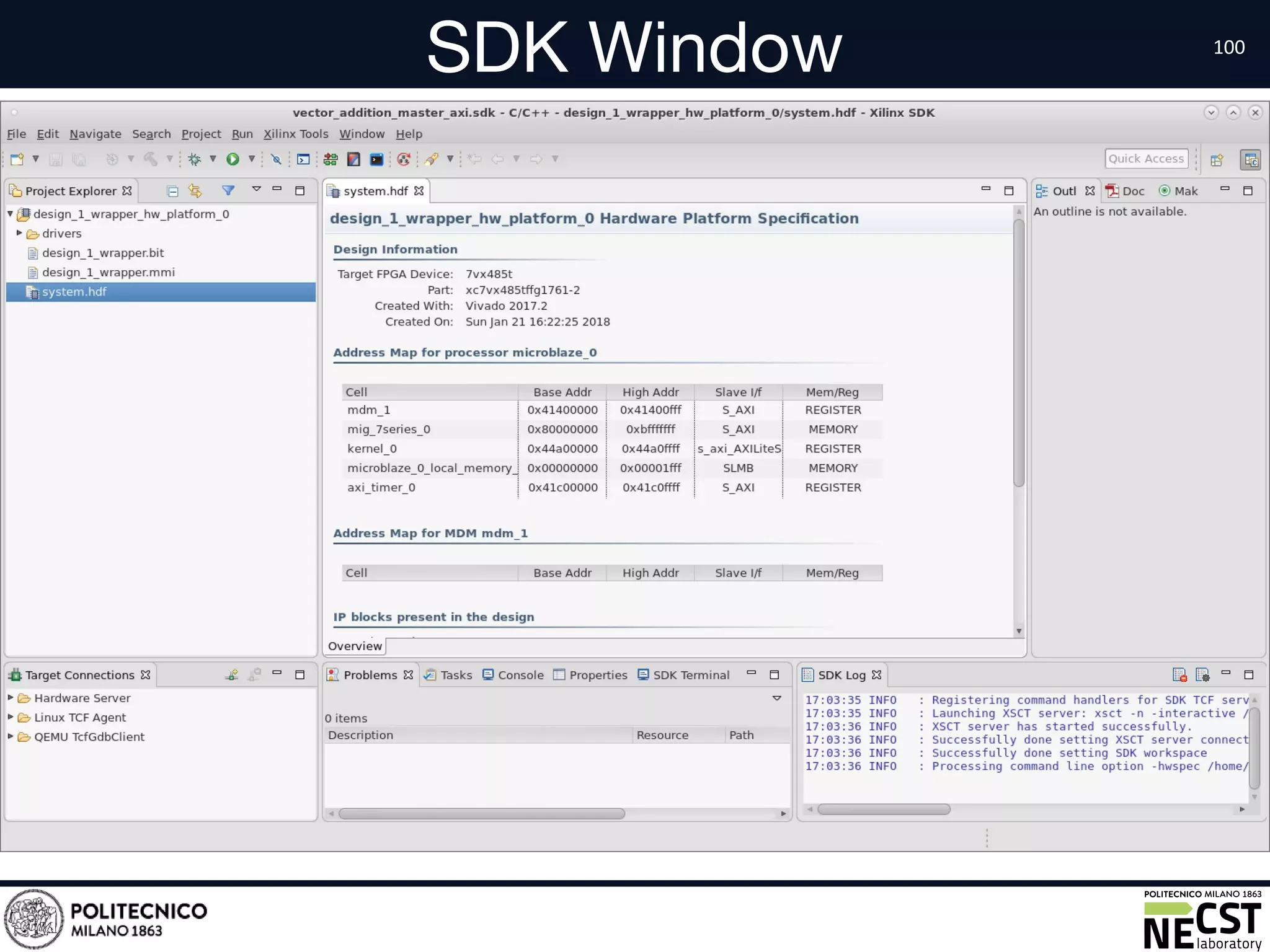Collapse All in Project Explorer
This screenshot has width=1270, height=952.
click(x=173, y=191)
